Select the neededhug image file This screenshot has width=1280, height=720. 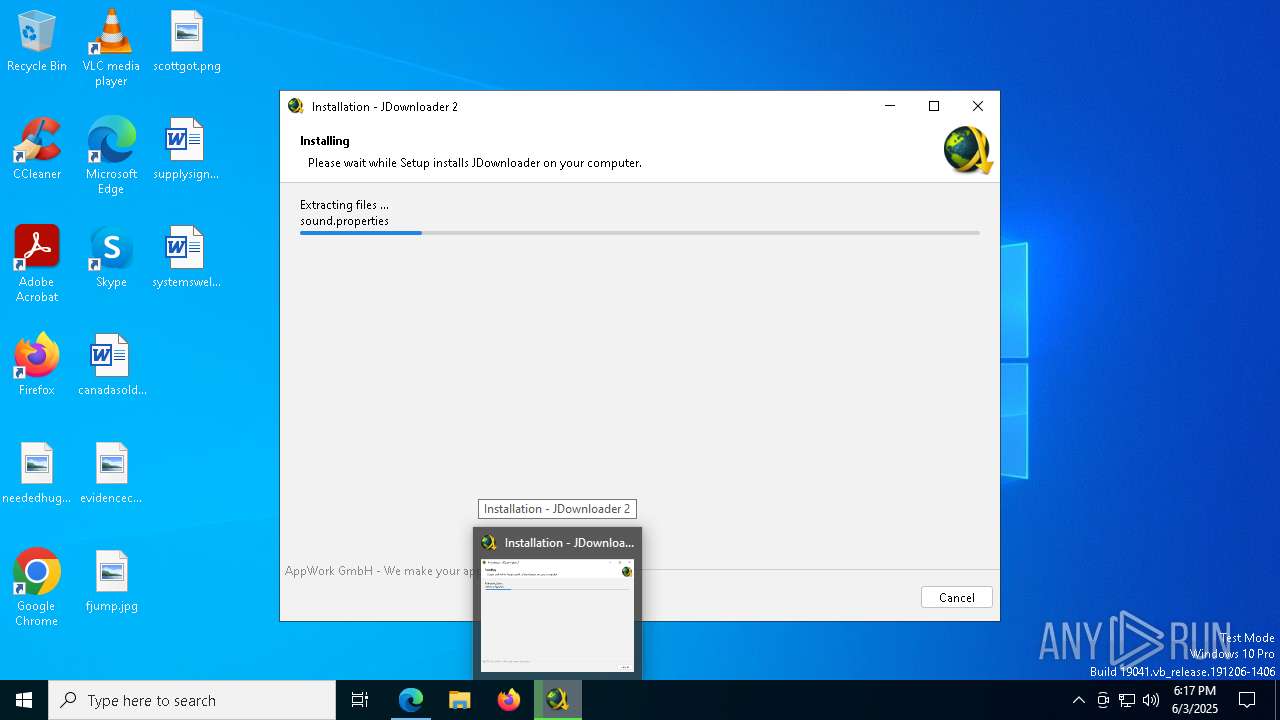37,473
